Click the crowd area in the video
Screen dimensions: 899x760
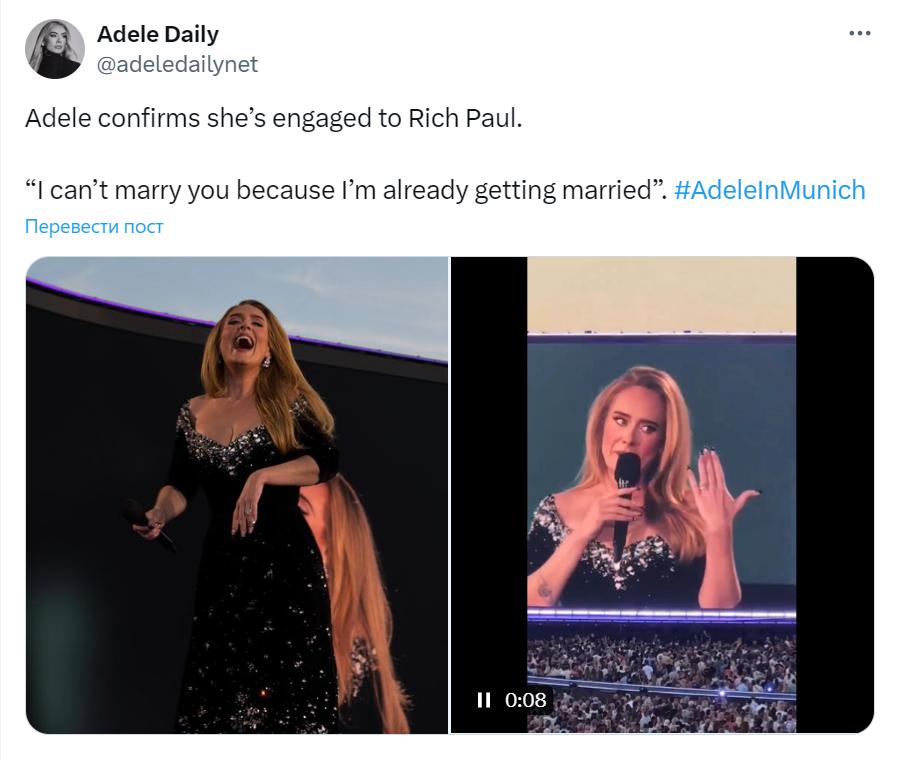pos(660,670)
